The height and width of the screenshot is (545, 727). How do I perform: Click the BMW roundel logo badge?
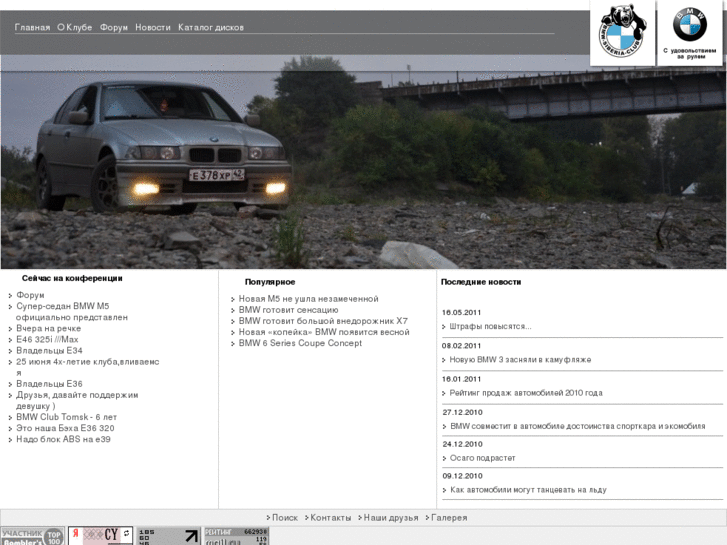coord(689,32)
